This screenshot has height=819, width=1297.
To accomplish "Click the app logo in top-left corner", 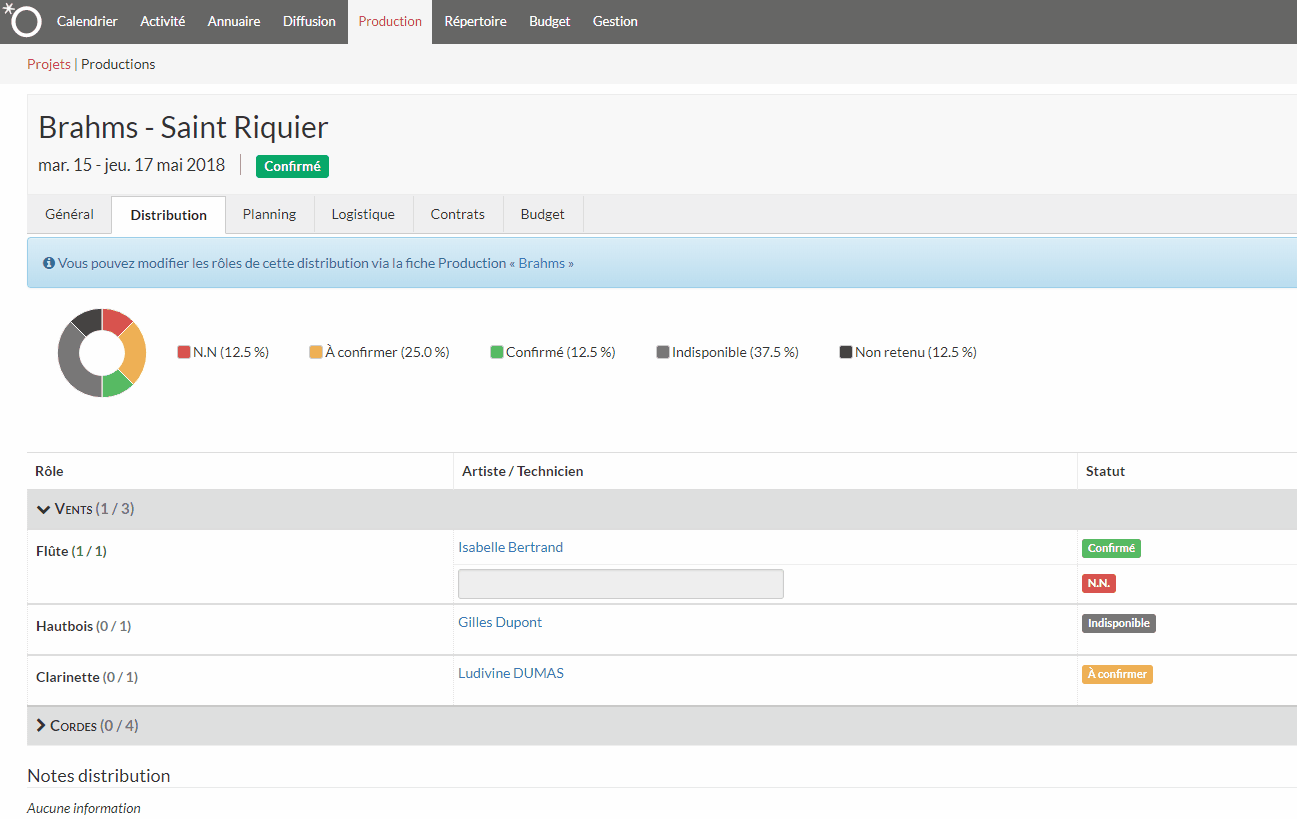I will (x=24, y=20).
